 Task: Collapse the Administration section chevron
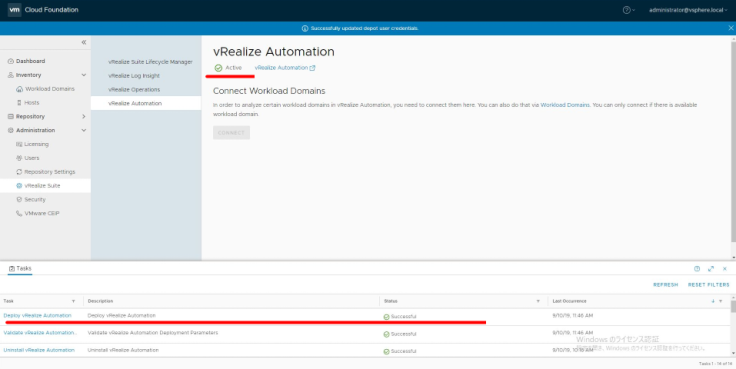tap(84, 130)
